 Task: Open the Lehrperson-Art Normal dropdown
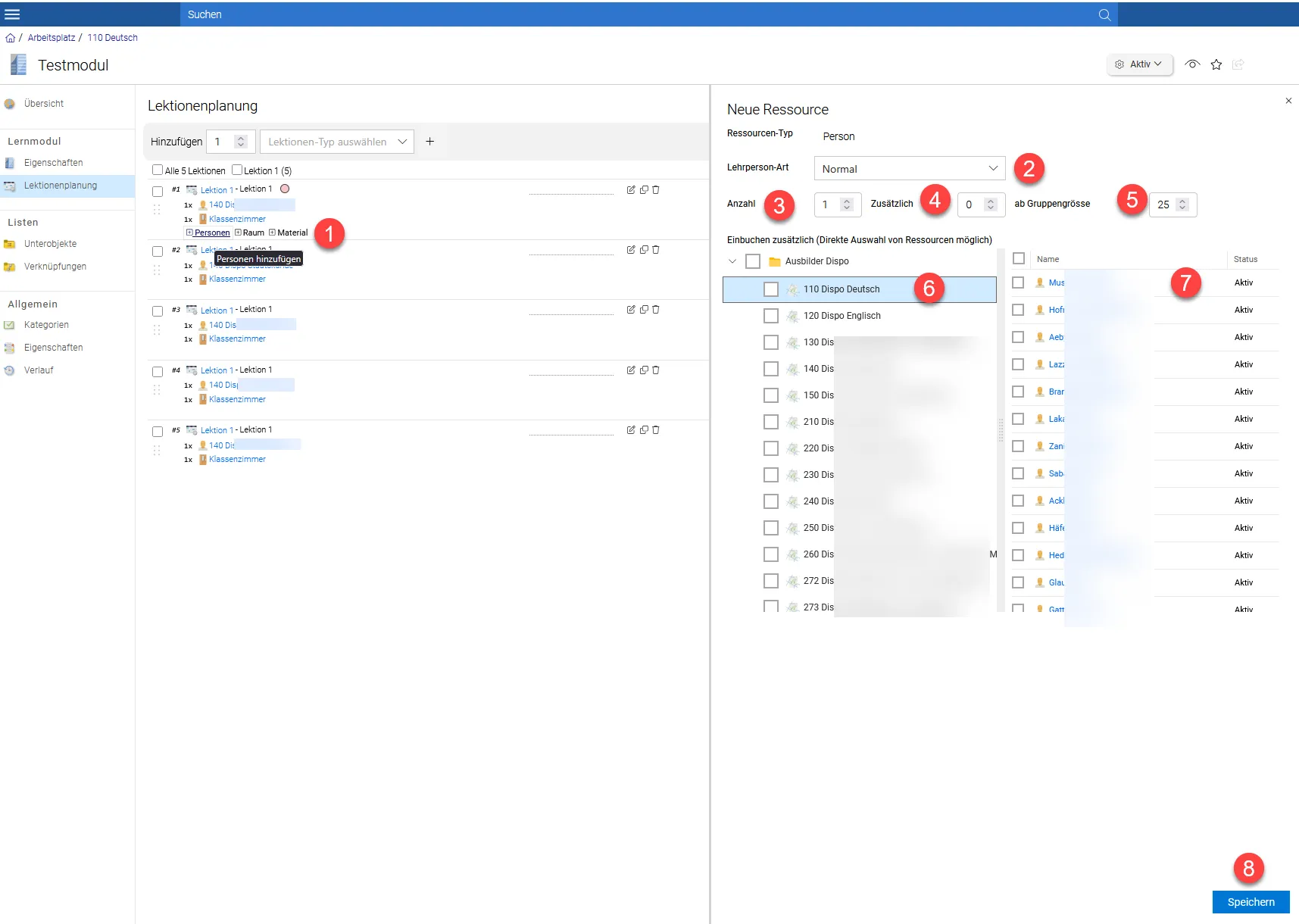tap(910, 168)
